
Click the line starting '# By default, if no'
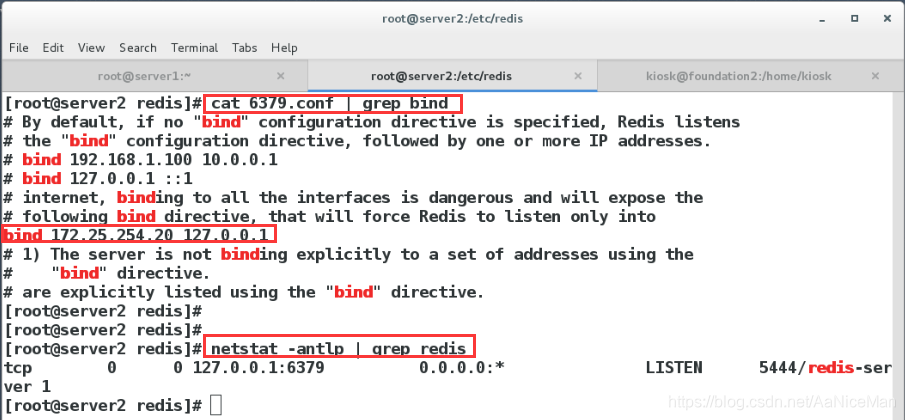[372, 122]
